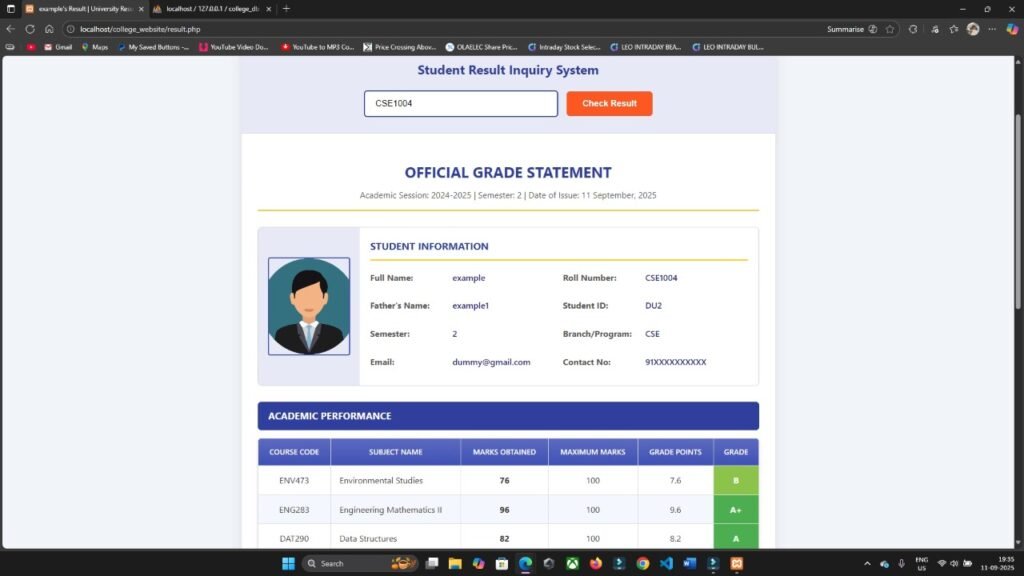Reload the page with refresh icon
The width and height of the screenshot is (1024, 576).
[x=28, y=29]
